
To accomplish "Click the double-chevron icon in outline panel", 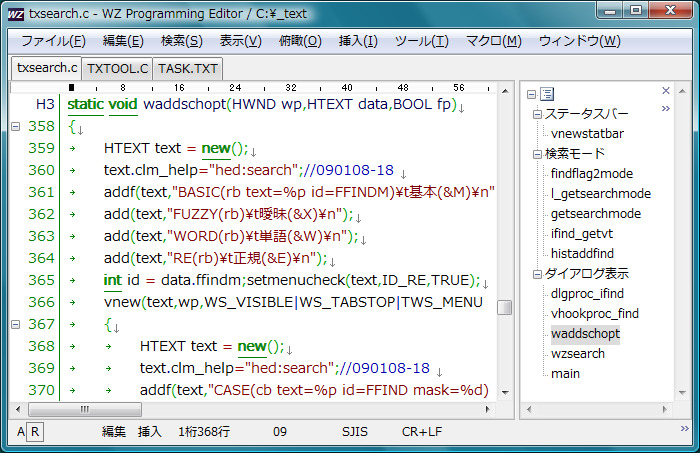I will [x=665, y=106].
